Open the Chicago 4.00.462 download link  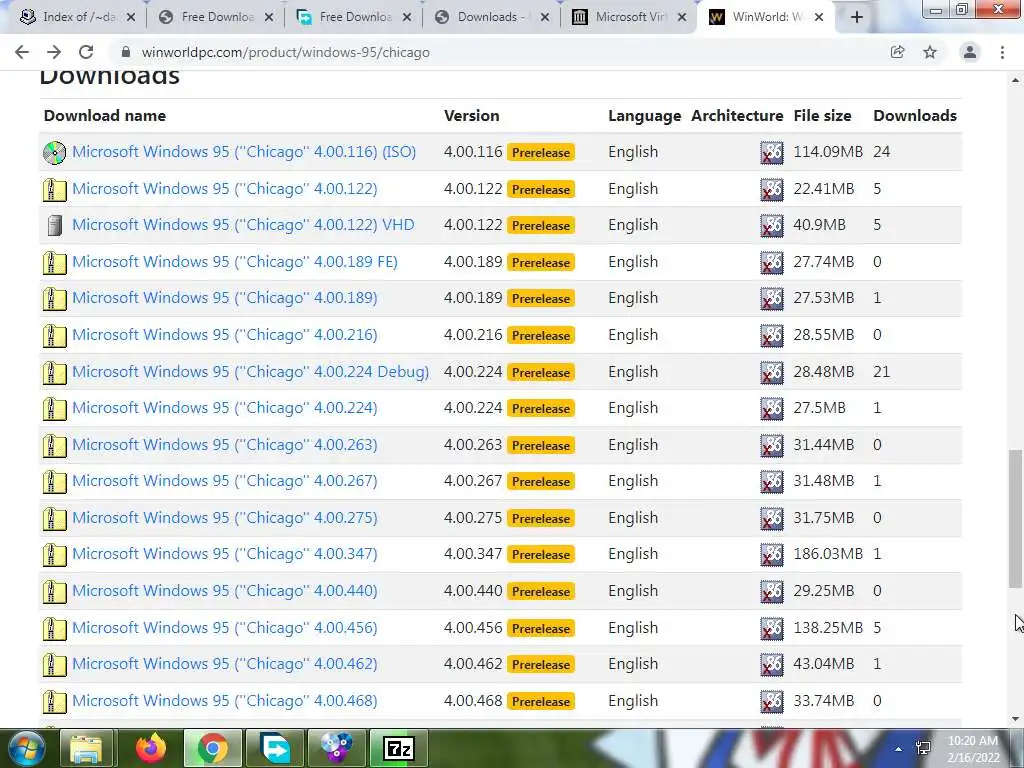pyautogui.click(x=225, y=664)
